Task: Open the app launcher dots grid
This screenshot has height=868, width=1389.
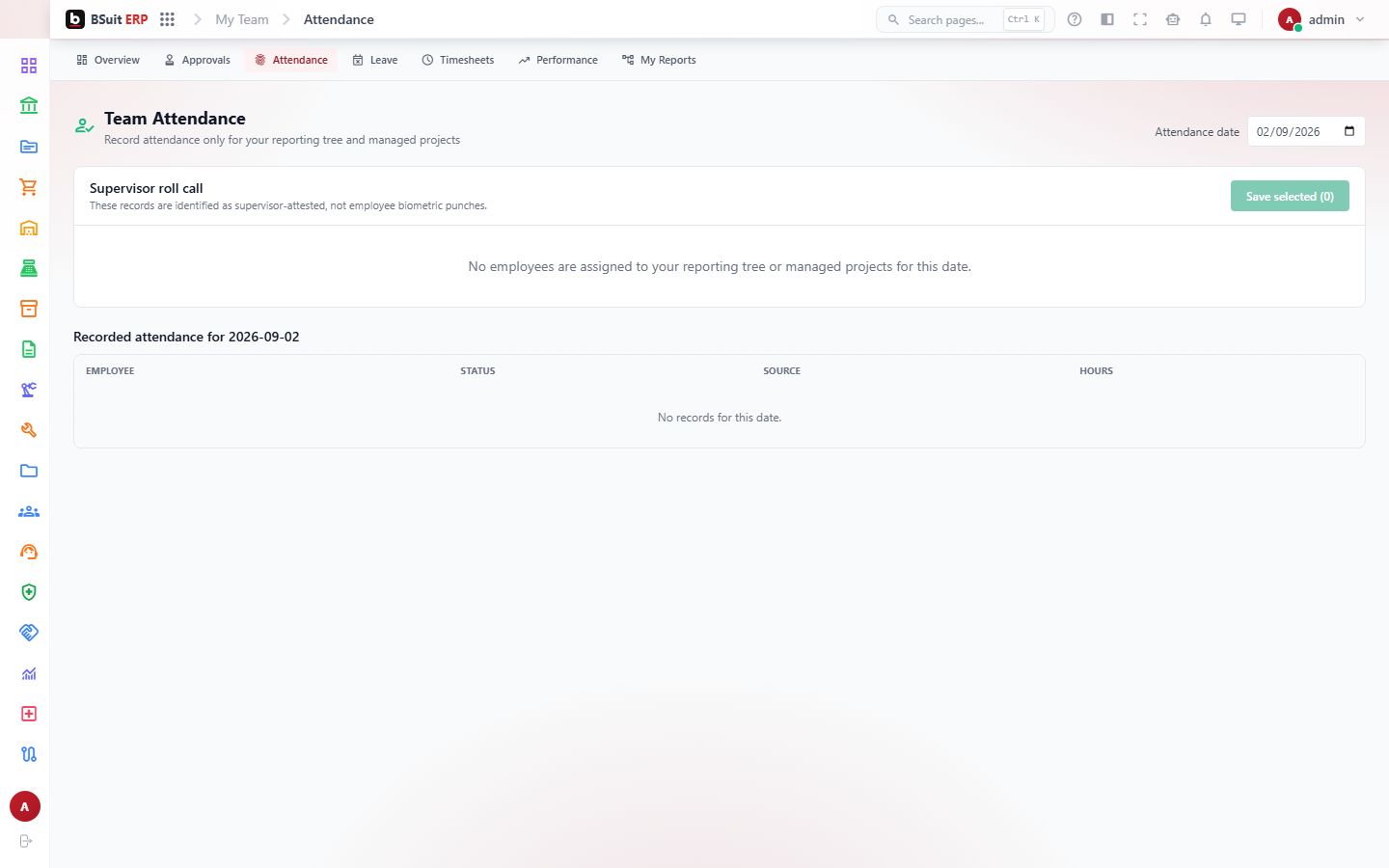Action: click(167, 19)
